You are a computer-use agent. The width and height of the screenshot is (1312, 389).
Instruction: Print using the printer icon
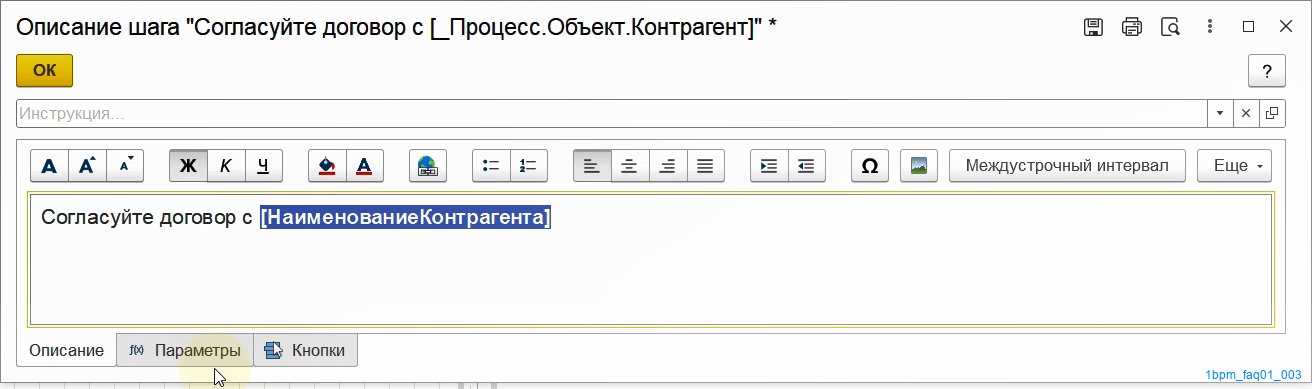point(1132,27)
